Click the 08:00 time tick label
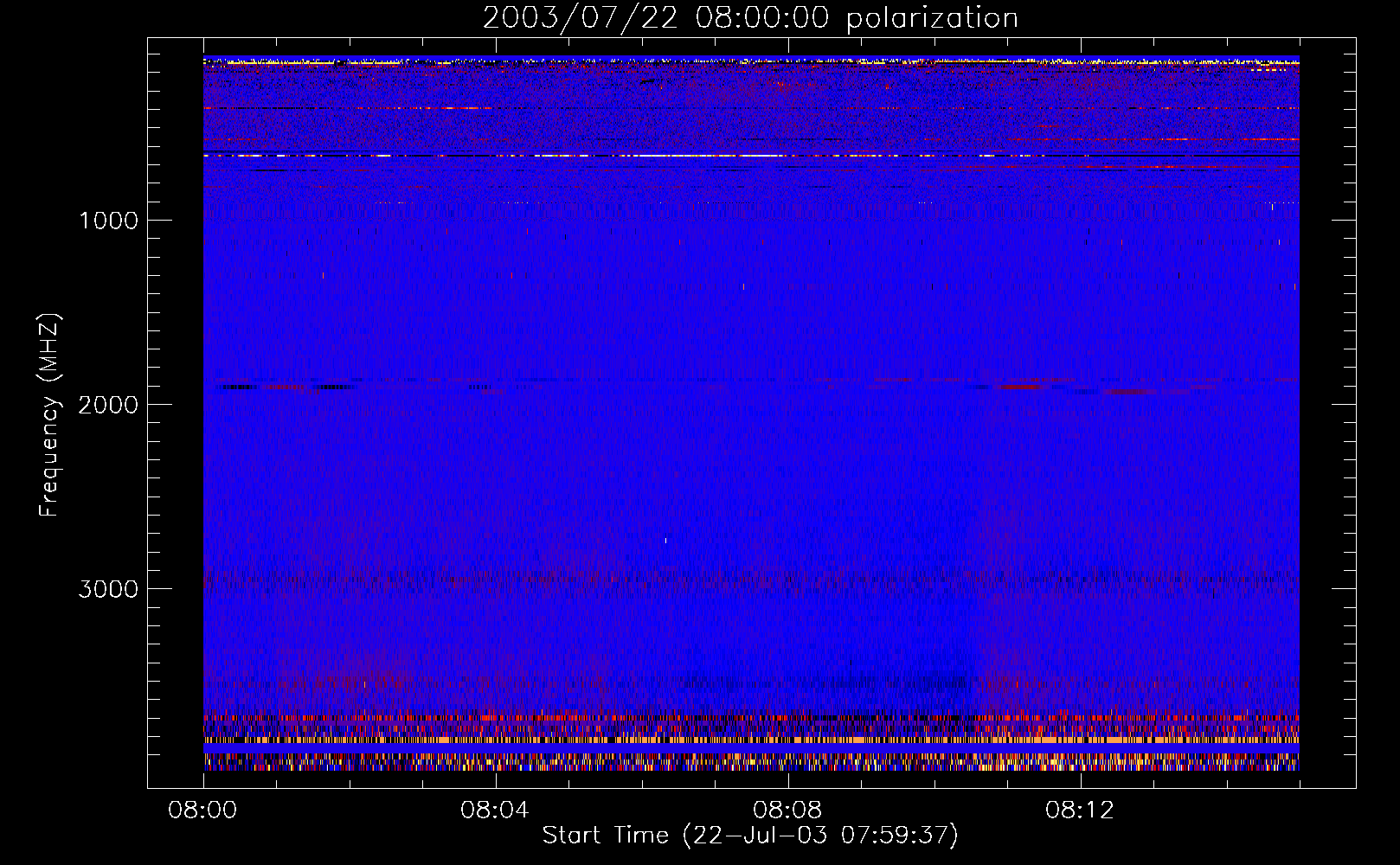 tap(202, 811)
